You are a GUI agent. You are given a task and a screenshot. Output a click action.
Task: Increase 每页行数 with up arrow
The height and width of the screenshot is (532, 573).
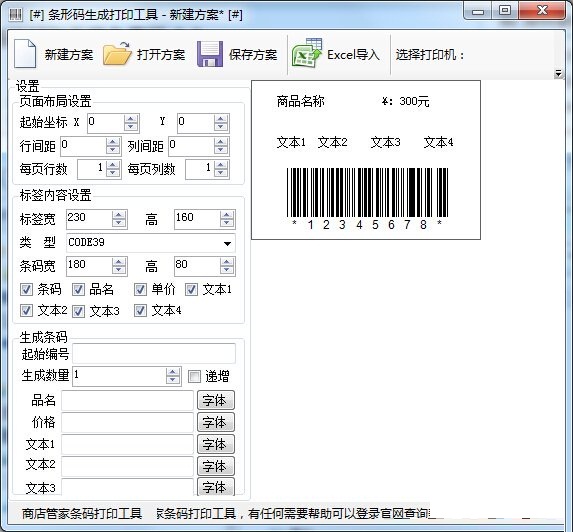pyautogui.click(x=113, y=166)
